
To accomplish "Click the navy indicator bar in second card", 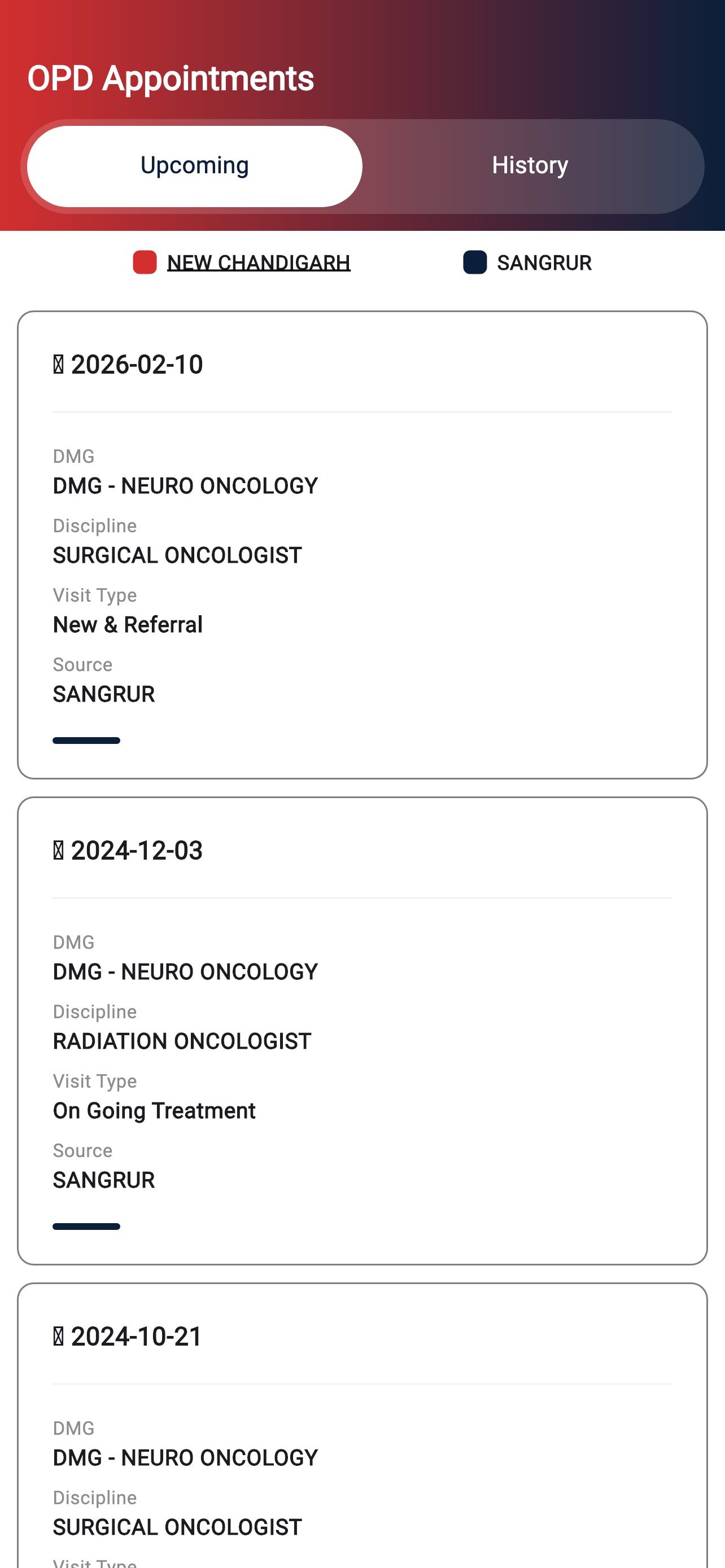I will click(x=86, y=1226).
